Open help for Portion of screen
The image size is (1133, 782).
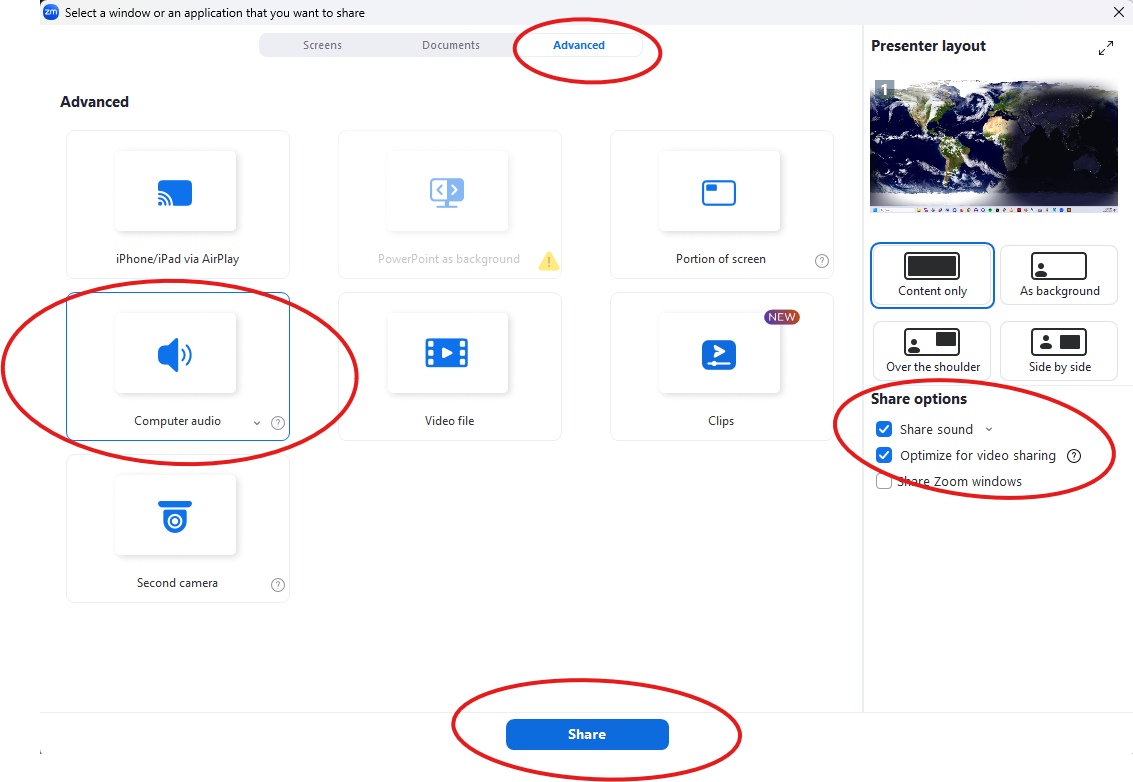click(822, 261)
